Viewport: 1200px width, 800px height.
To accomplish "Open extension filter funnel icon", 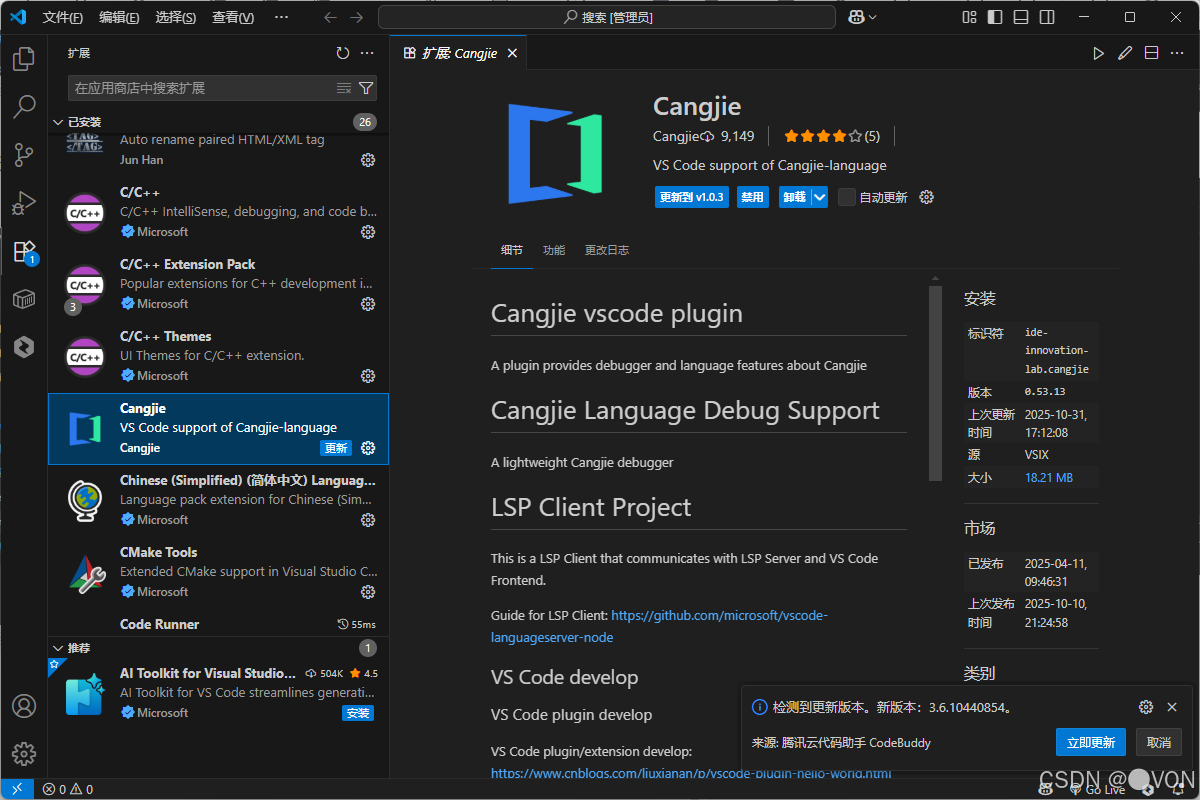I will (x=366, y=88).
